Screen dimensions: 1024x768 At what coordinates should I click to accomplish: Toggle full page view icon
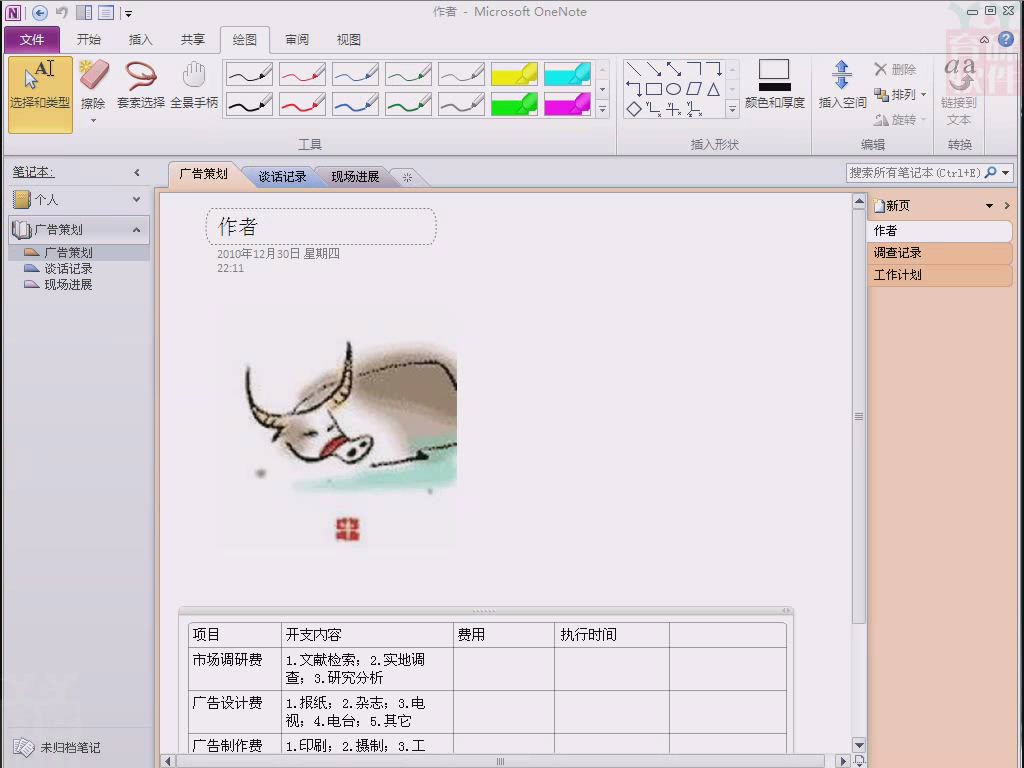[x=106, y=12]
